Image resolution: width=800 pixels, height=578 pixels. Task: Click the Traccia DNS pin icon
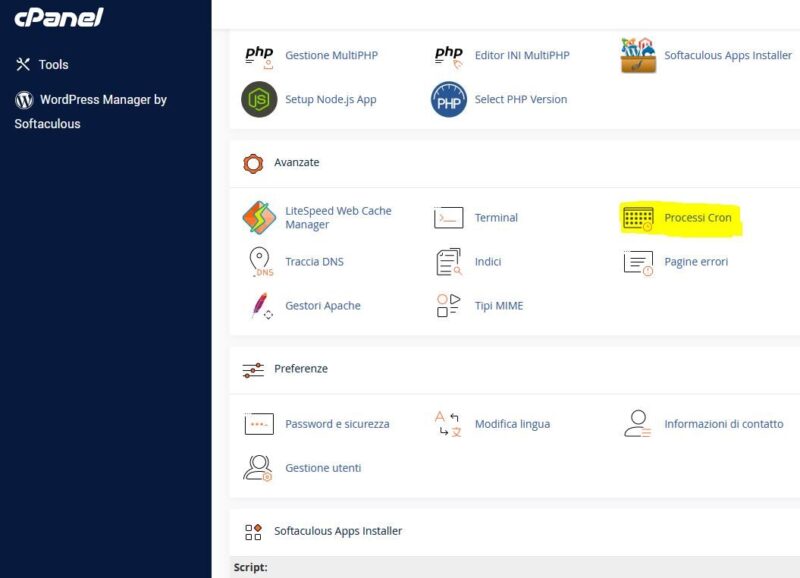point(260,262)
